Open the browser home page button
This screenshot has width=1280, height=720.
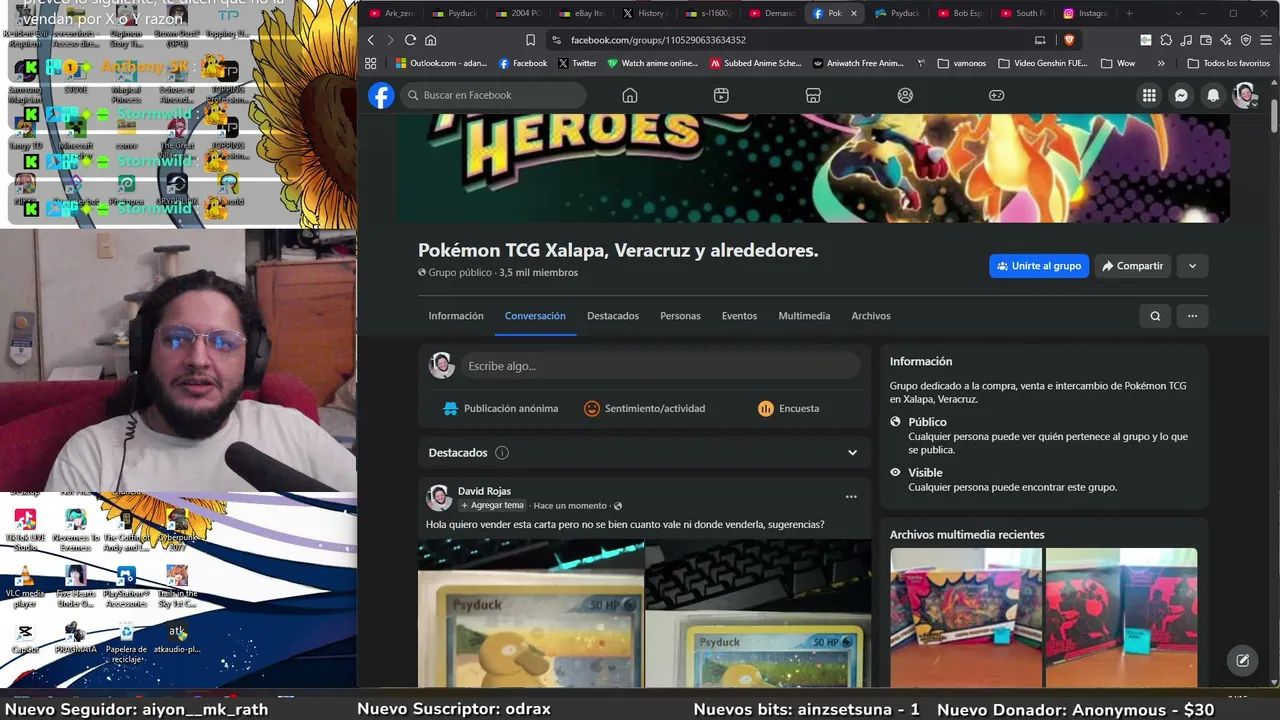[x=431, y=40]
